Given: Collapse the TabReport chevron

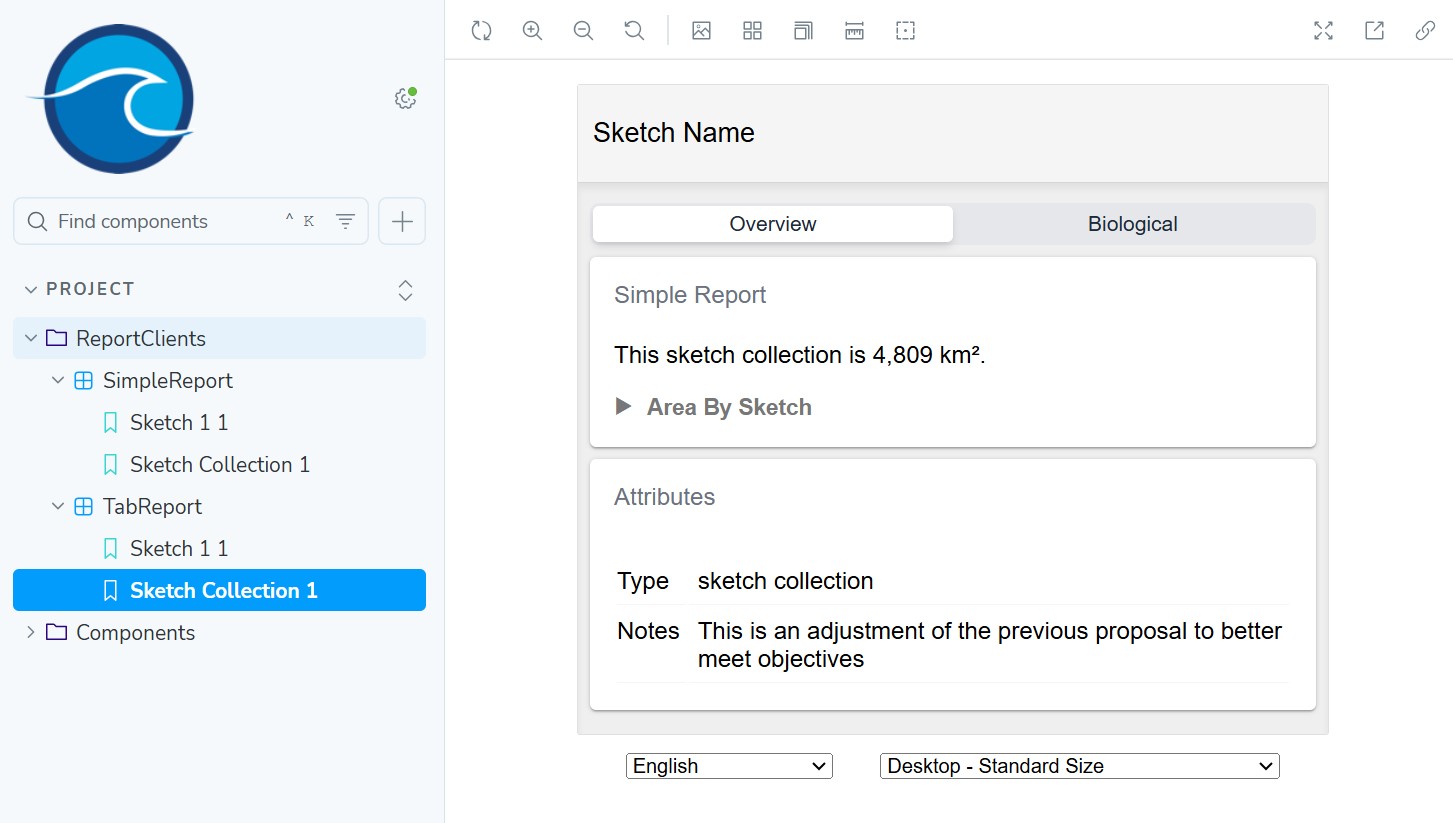Looking at the screenshot, I should click(58, 506).
